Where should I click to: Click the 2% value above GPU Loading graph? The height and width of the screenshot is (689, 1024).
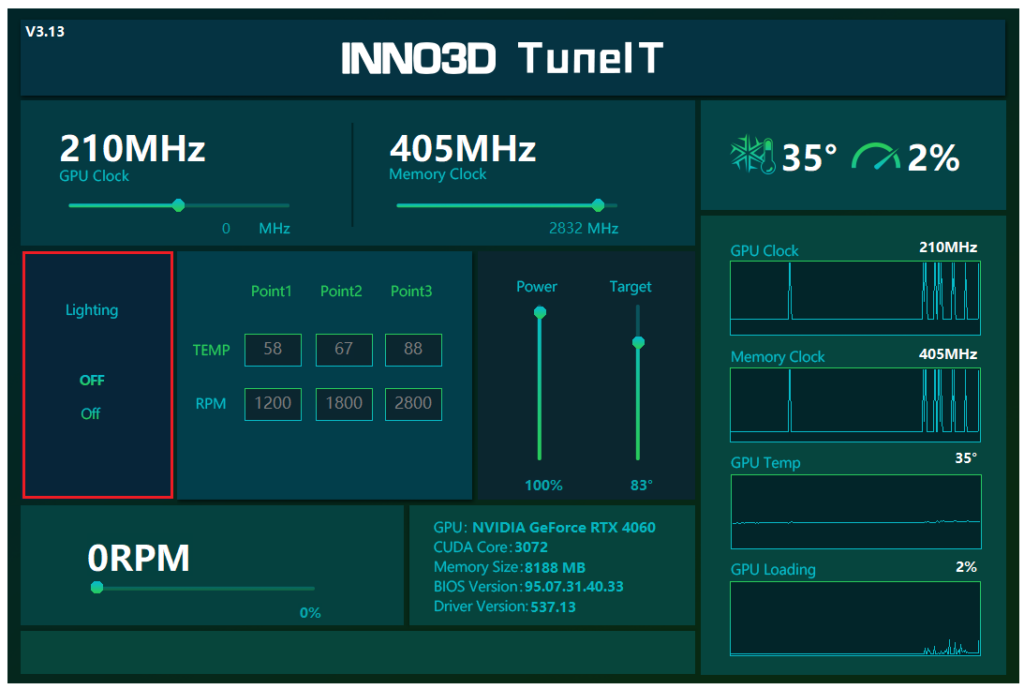coord(967,566)
